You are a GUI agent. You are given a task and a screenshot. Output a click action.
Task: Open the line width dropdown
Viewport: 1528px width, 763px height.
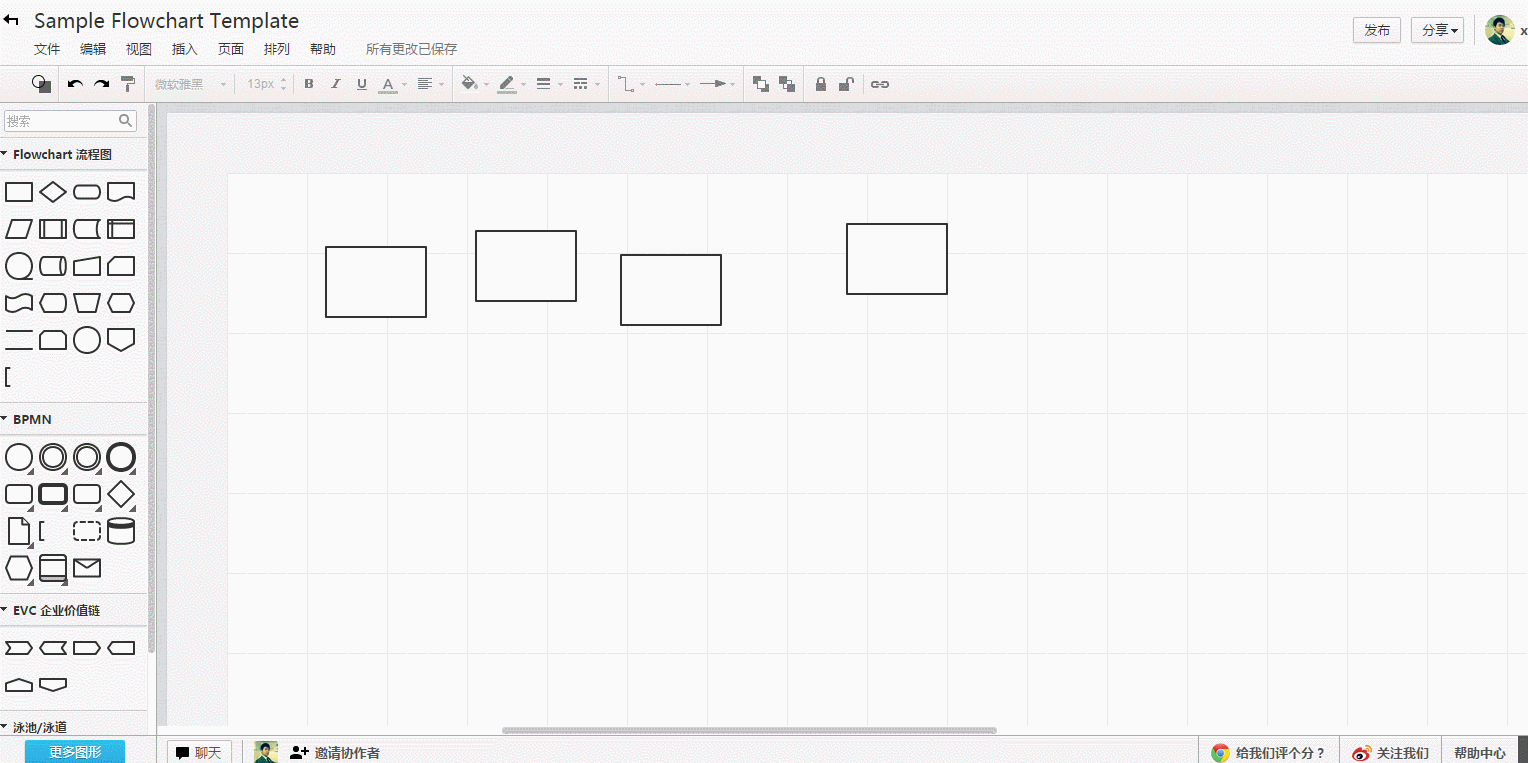click(549, 84)
